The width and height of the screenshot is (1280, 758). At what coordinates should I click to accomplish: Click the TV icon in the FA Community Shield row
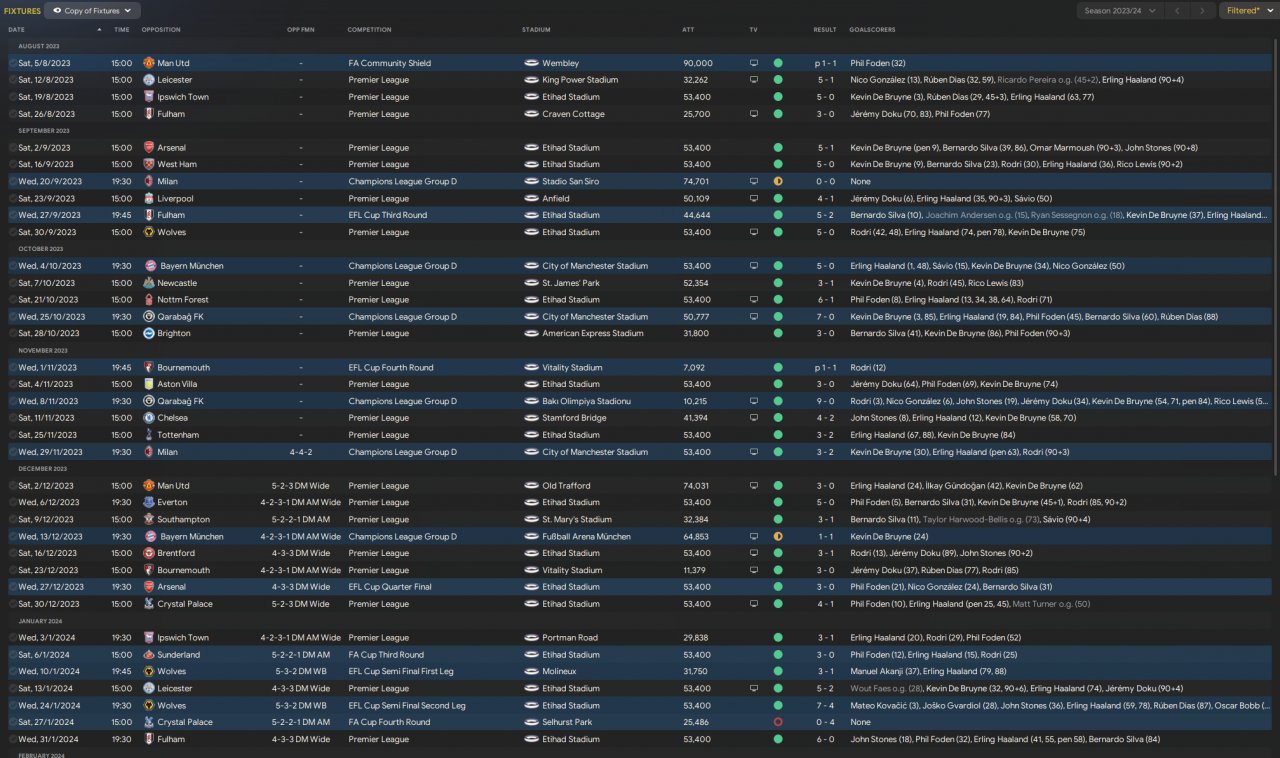pyautogui.click(x=754, y=63)
